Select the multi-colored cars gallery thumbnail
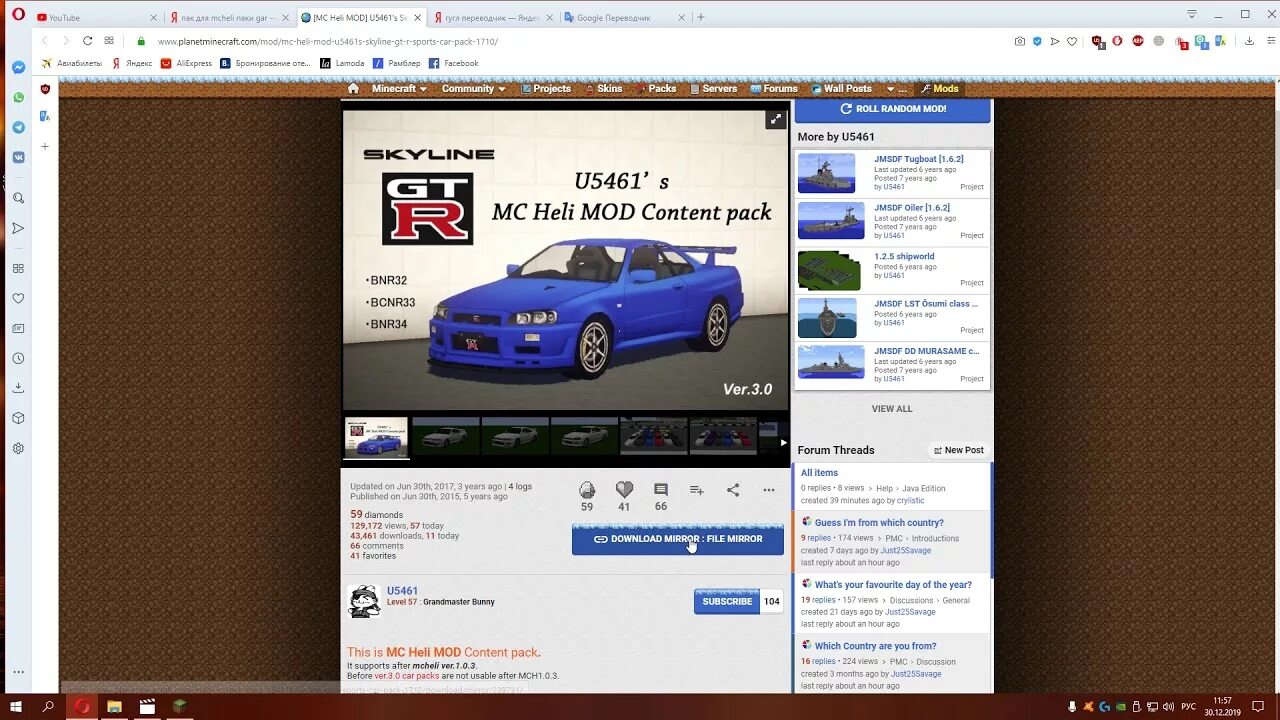 coord(654,437)
